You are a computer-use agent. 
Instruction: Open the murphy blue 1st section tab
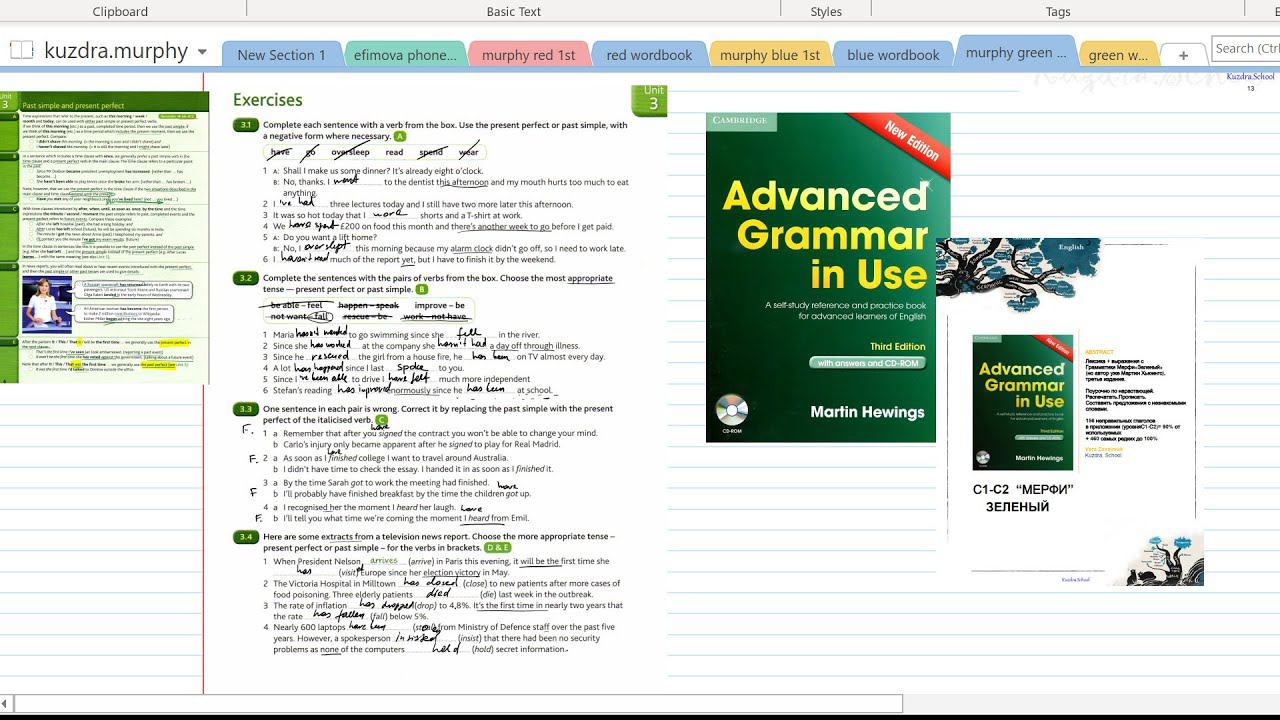pyautogui.click(x=769, y=55)
